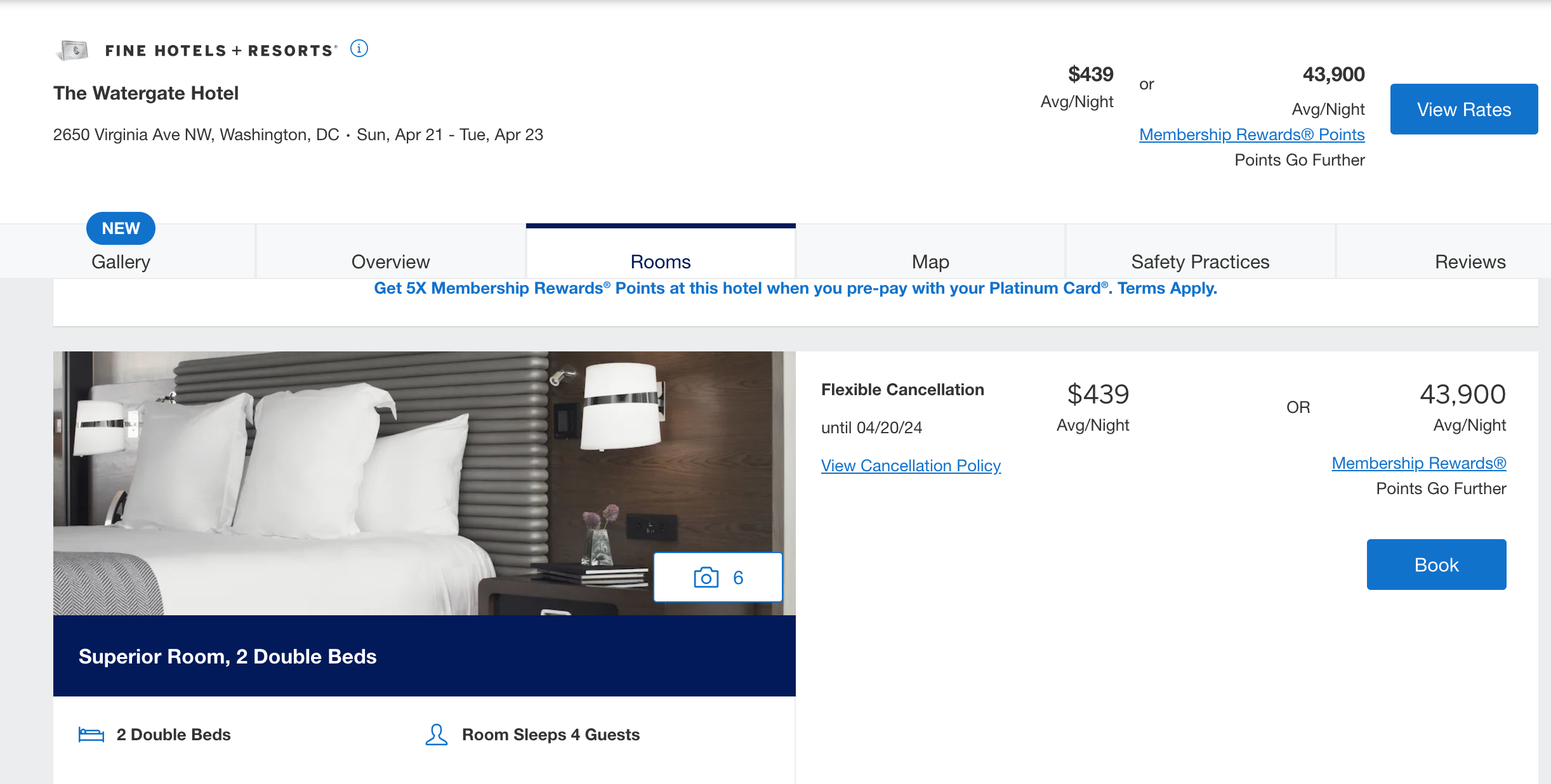The width and height of the screenshot is (1551, 784).
Task: Click the Fine Hotels + Resorts info icon
Action: point(359,49)
